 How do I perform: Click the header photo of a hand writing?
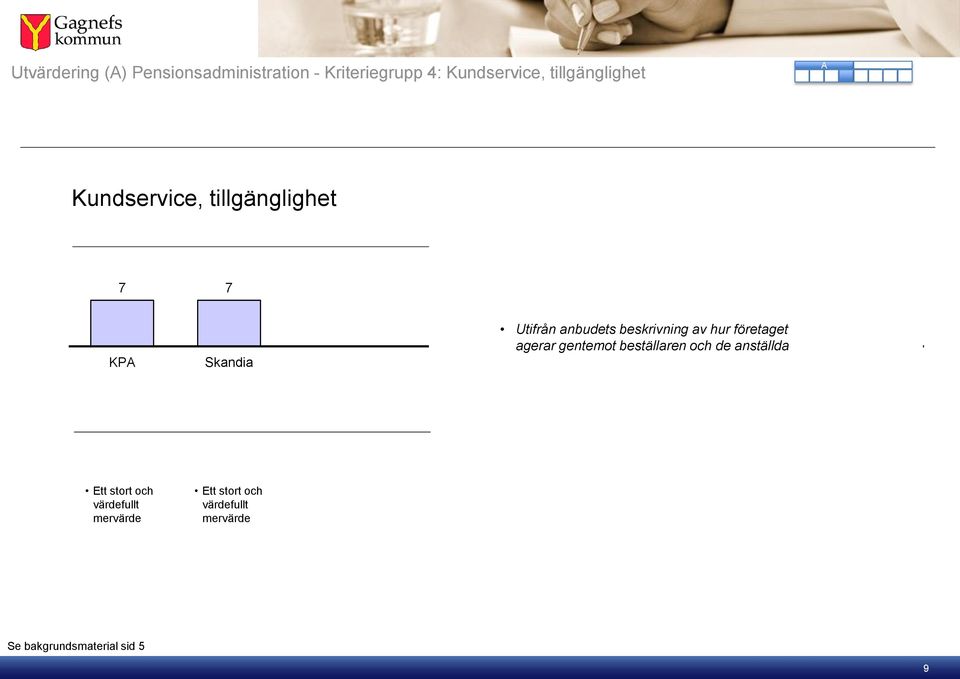pyautogui.click(x=609, y=28)
